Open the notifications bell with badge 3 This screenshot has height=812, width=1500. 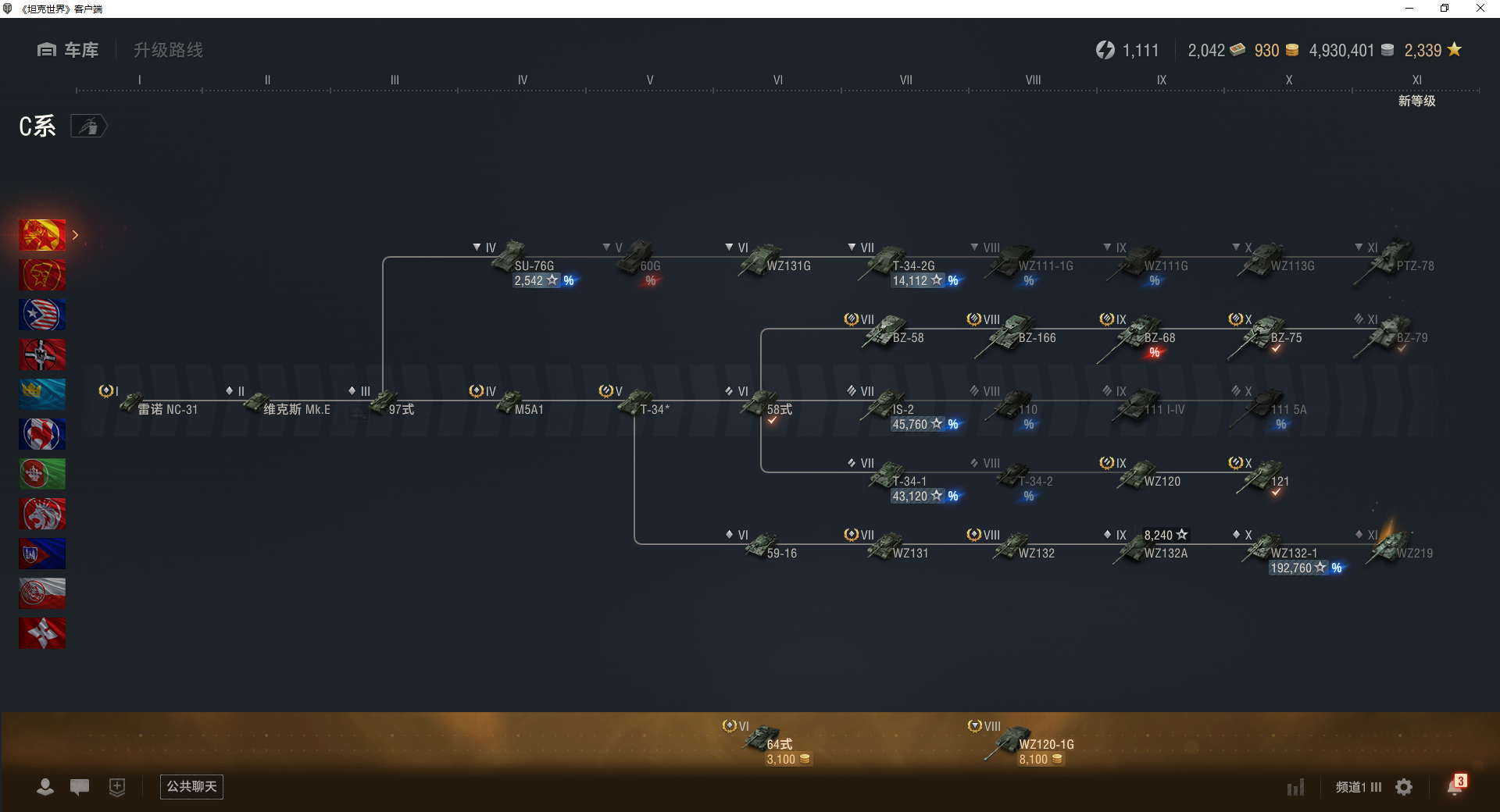pyautogui.click(x=1456, y=785)
